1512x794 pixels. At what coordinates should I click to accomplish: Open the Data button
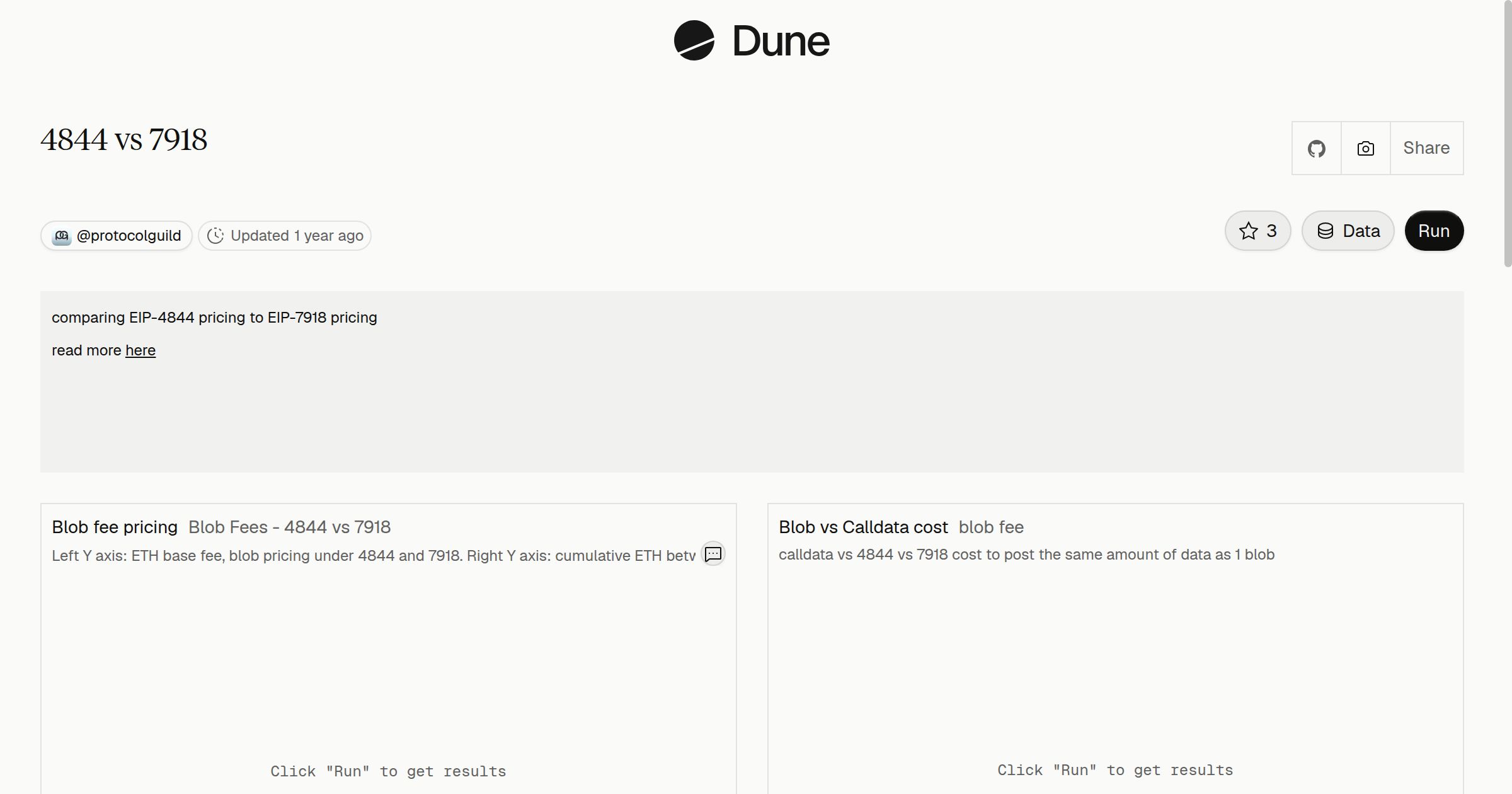point(1348,231)
